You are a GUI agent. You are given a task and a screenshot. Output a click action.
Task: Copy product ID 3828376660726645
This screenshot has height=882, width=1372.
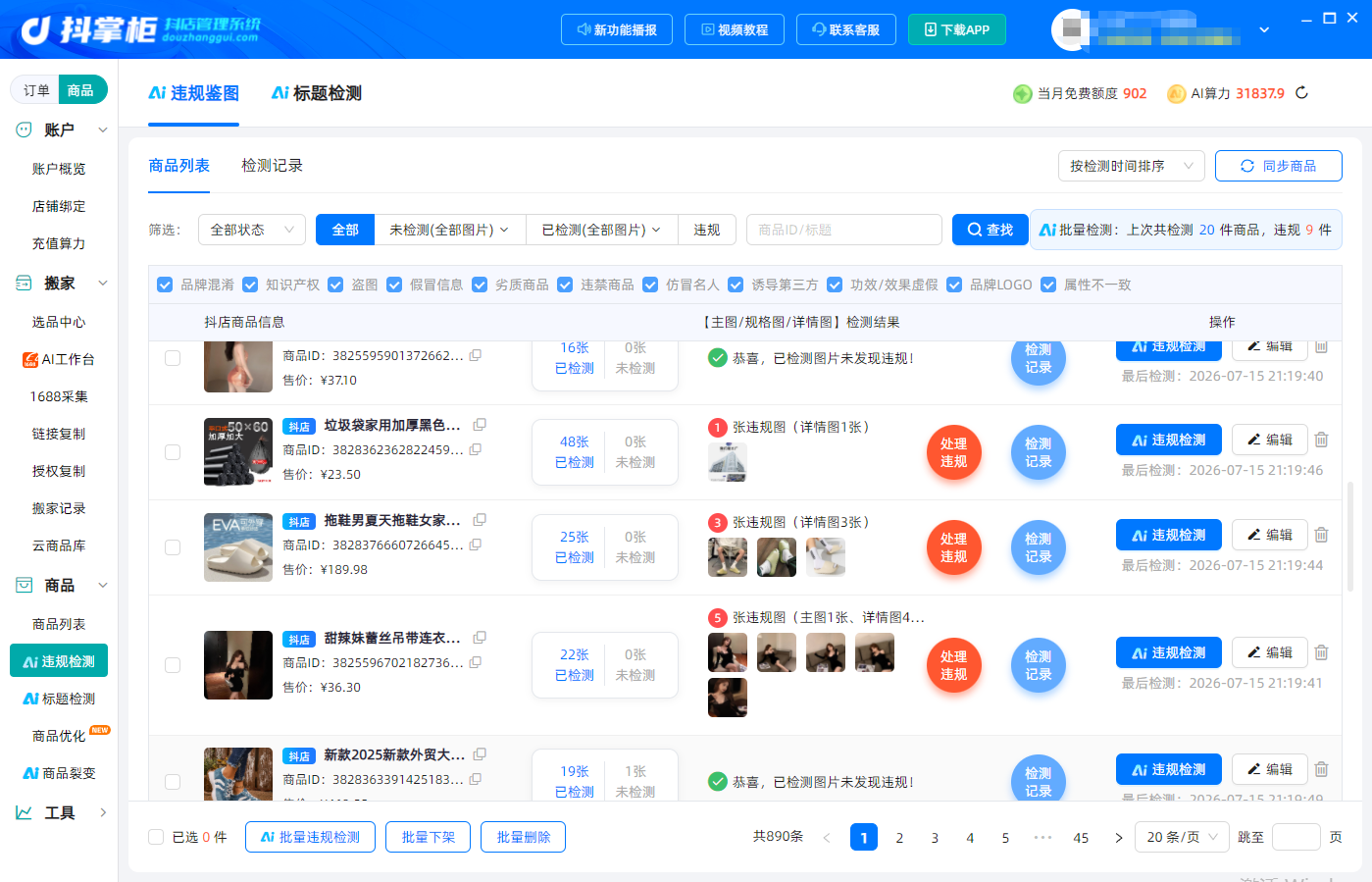pos(476,545)
